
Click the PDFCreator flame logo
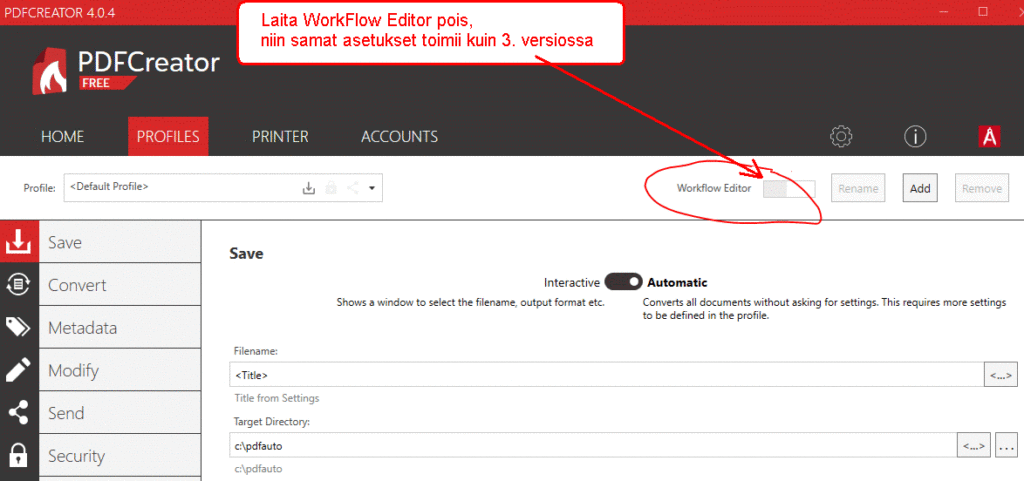52,71
